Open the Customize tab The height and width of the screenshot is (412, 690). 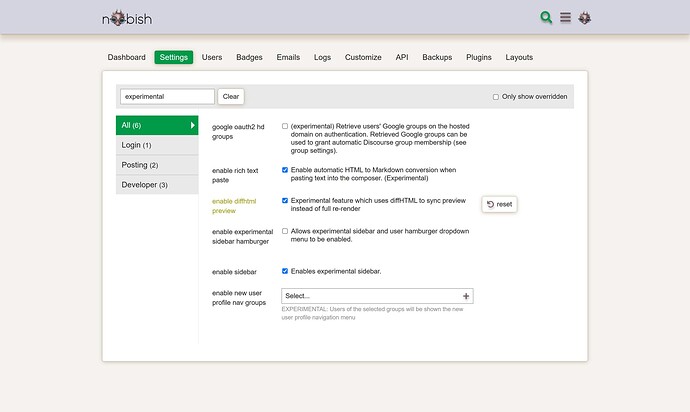click(x=363, y=57)
